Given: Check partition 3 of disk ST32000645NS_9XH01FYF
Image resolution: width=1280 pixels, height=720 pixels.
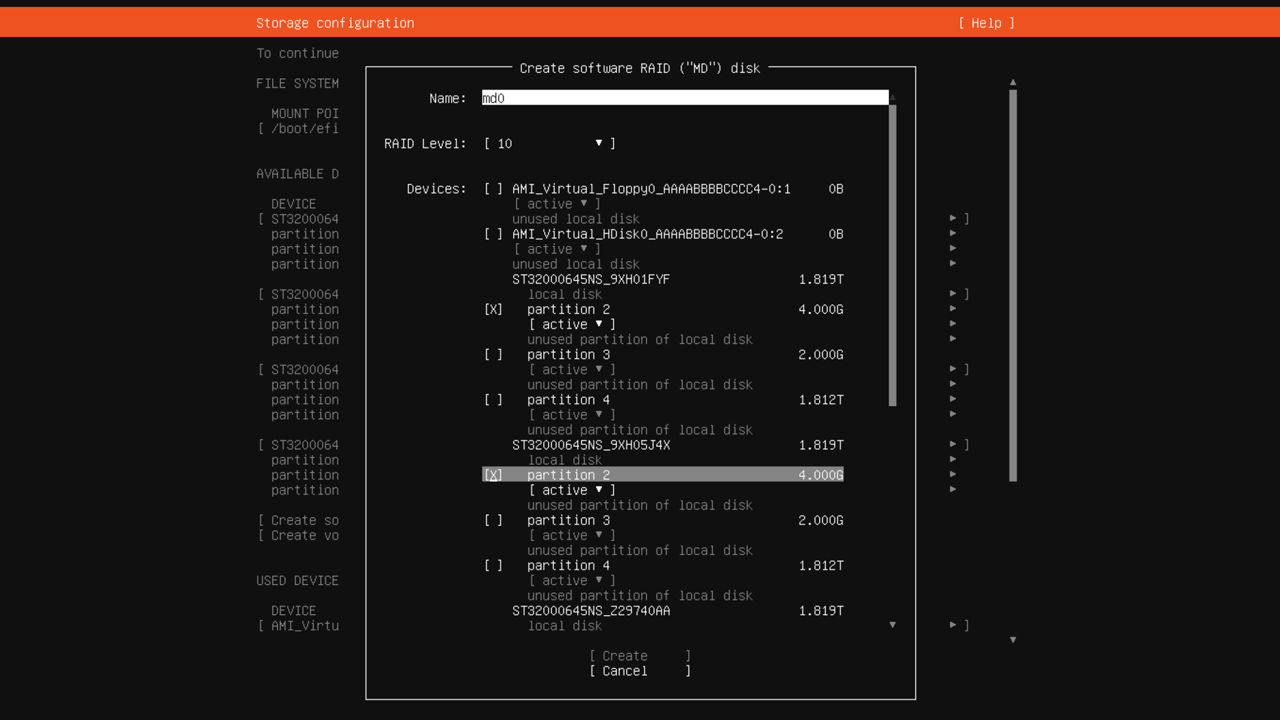Looking at the screenshot, I should (493, 355).
